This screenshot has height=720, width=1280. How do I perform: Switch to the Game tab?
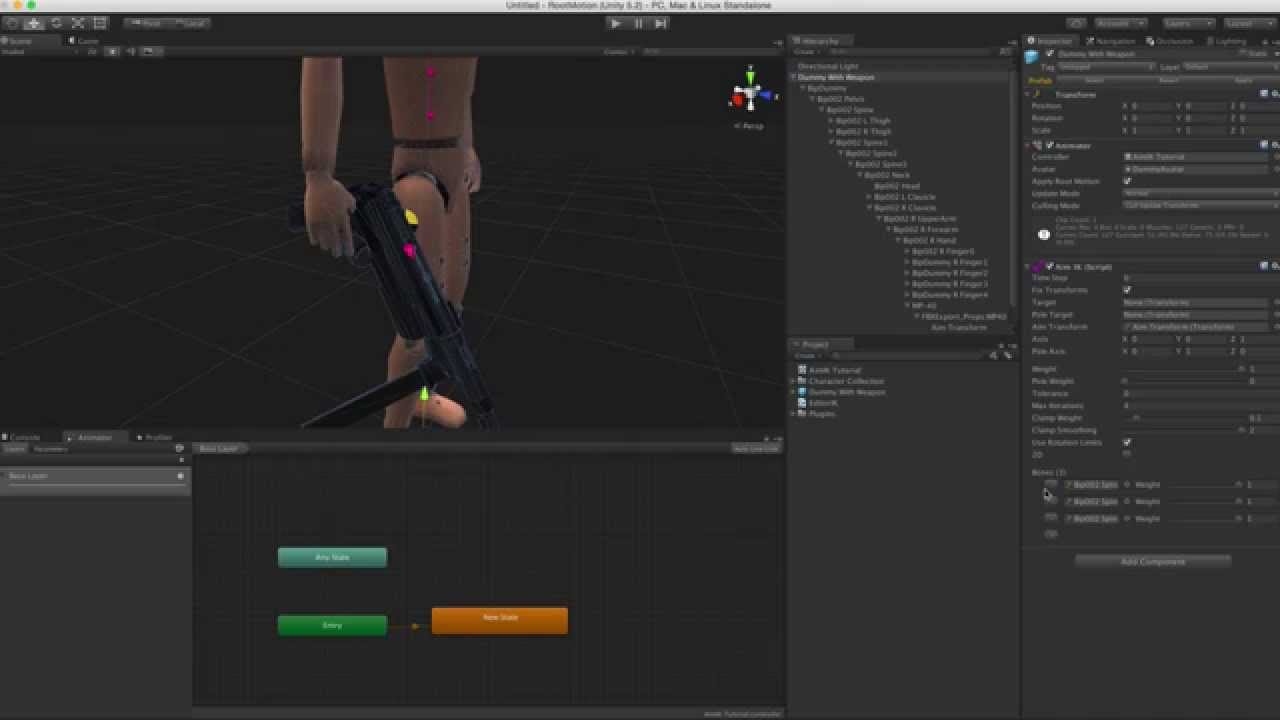point(86,41)
